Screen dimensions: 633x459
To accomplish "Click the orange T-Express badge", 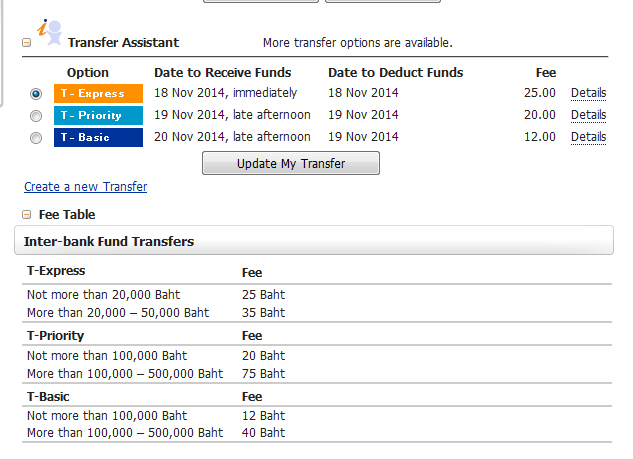I will 99,93.
